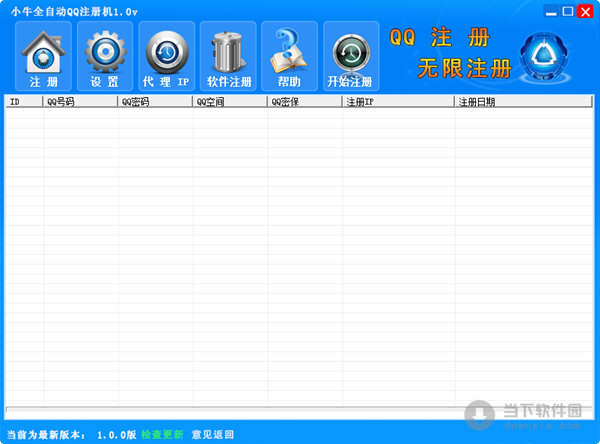Click the 1.0.0版 version text
The width and height of the screenshot is (600, 444).
click(x=116, y=434)
